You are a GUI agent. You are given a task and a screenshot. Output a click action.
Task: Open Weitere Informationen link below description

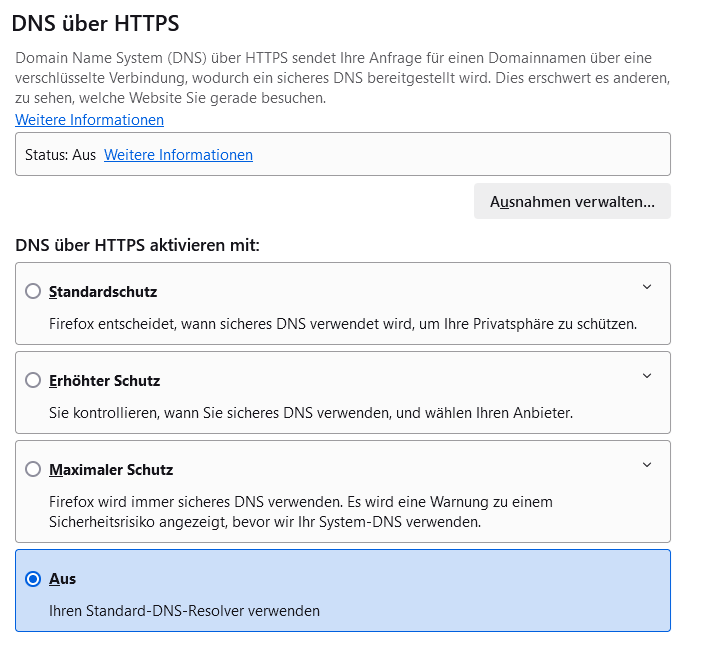[89, 120]
